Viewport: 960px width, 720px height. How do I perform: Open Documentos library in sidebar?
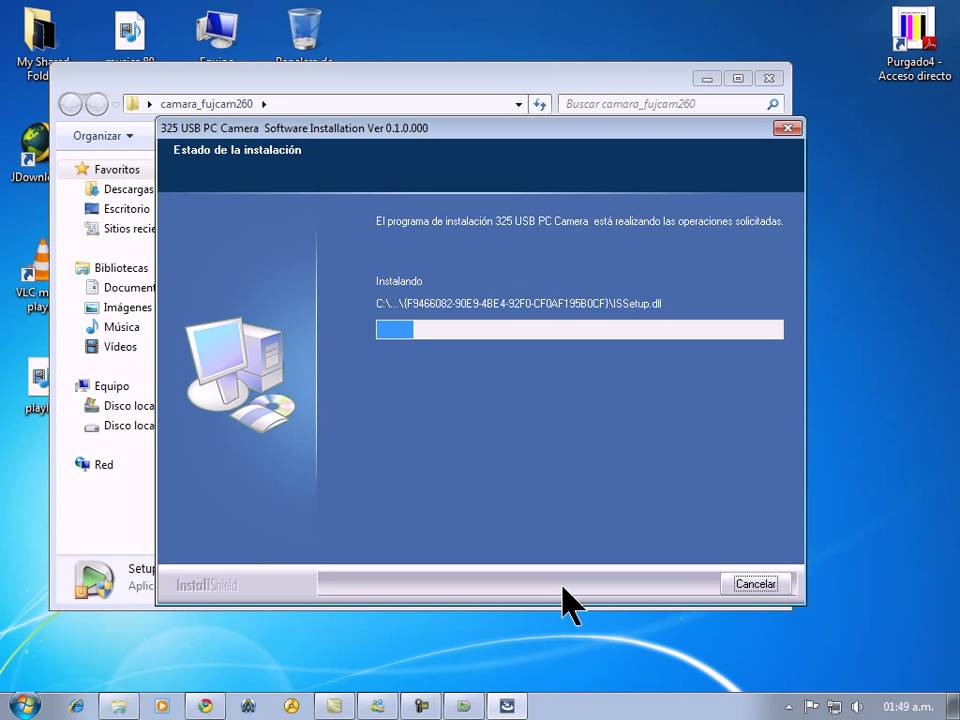pyautogui.click(x=129, y=288)
